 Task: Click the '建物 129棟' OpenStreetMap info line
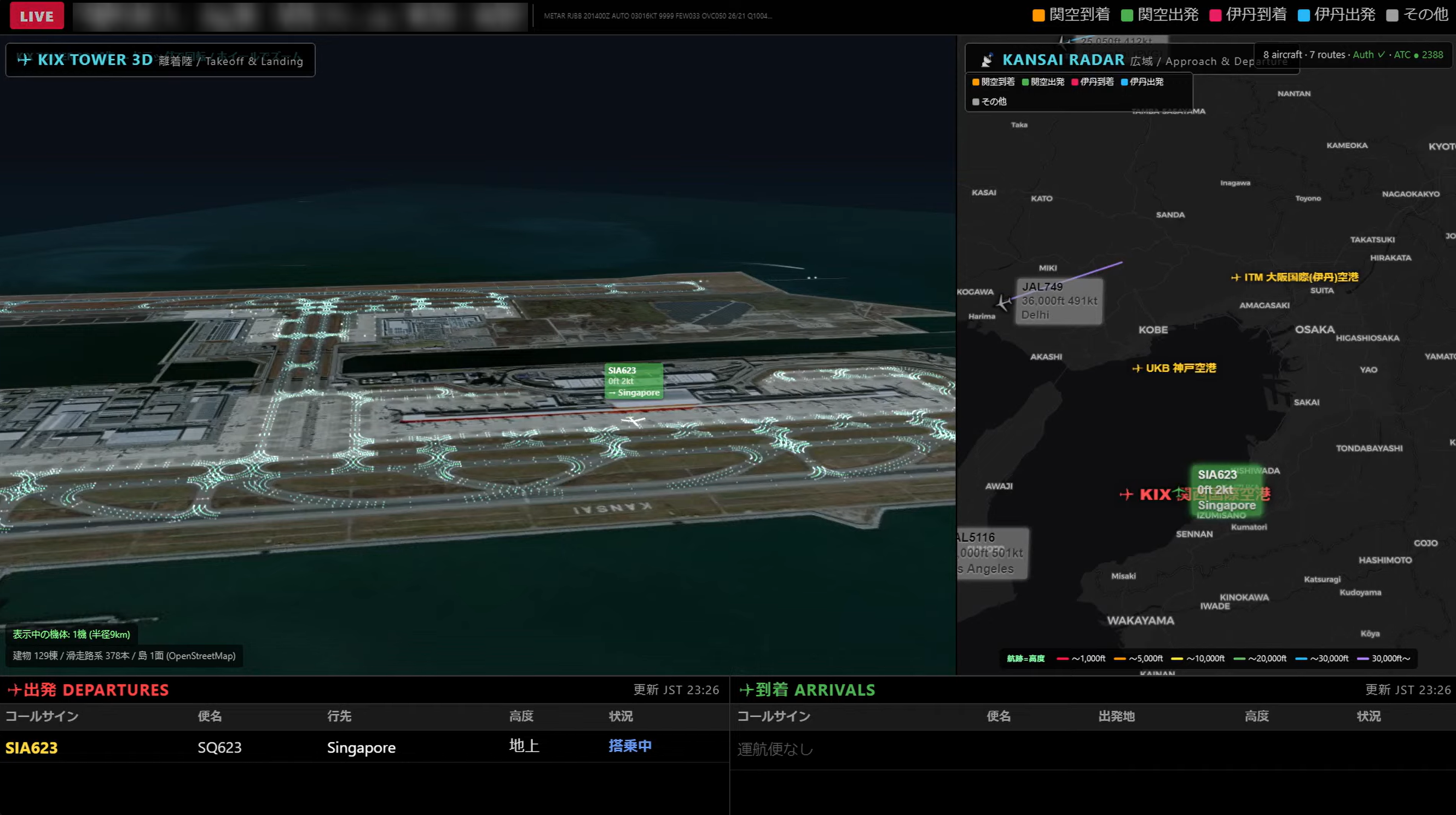click(124, 656)
